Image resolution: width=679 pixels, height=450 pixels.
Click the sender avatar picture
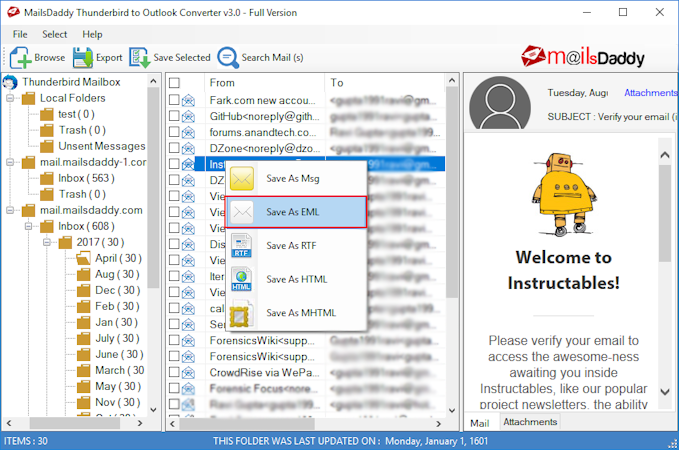(x=500, y=103)
